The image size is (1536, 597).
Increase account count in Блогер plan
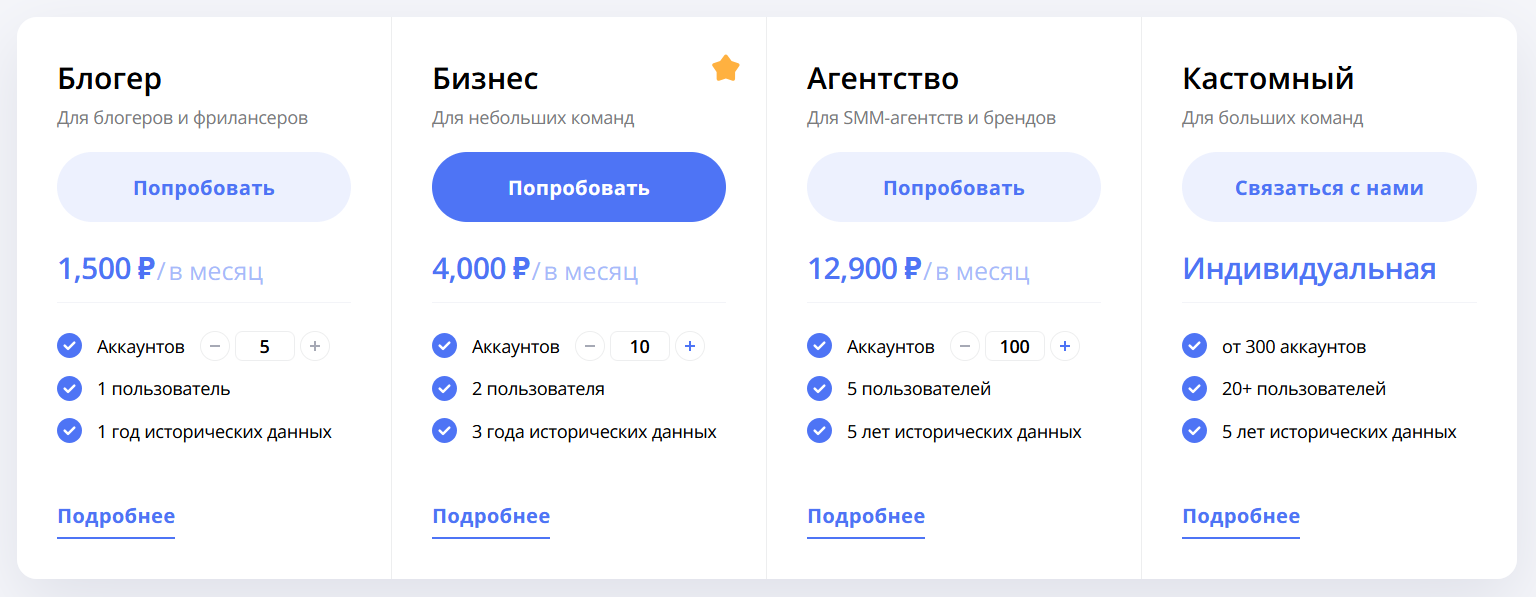pos(315,346)
